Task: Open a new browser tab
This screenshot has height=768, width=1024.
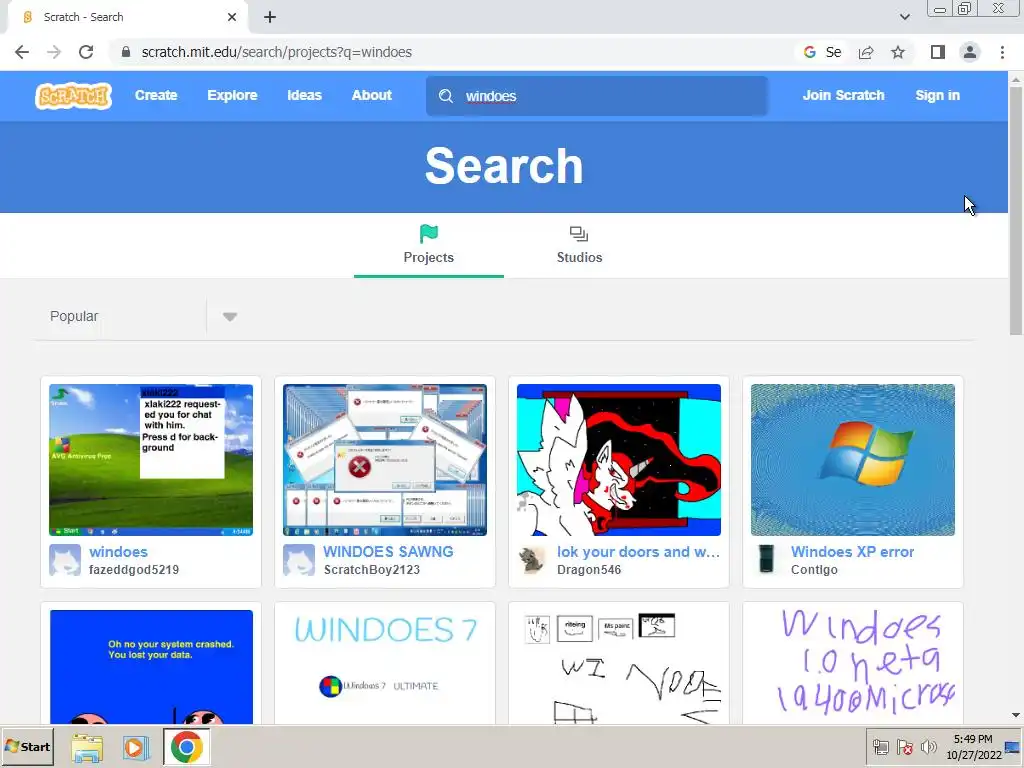Action: coord(270,18)
